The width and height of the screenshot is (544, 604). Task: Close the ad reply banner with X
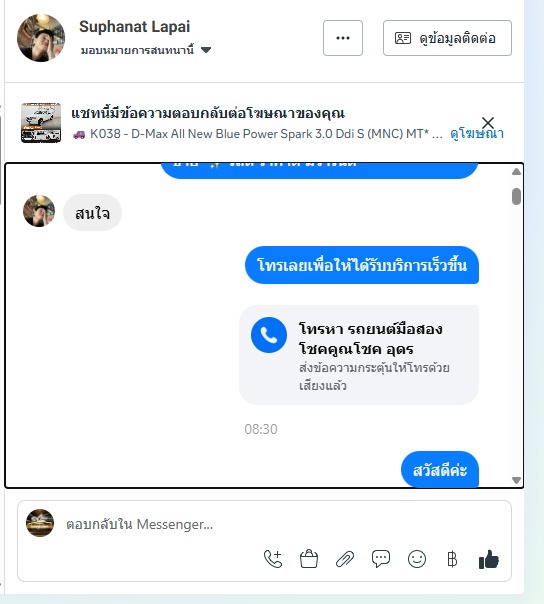tap(488, 123)
